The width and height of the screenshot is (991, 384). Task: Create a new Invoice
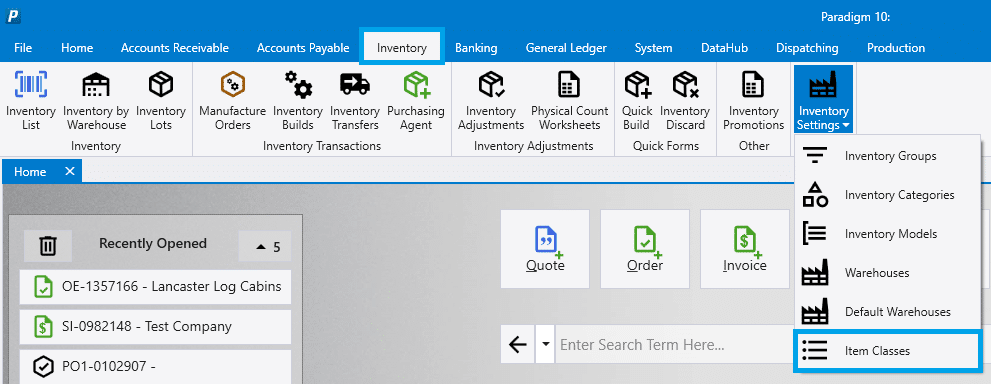point(745,249)
